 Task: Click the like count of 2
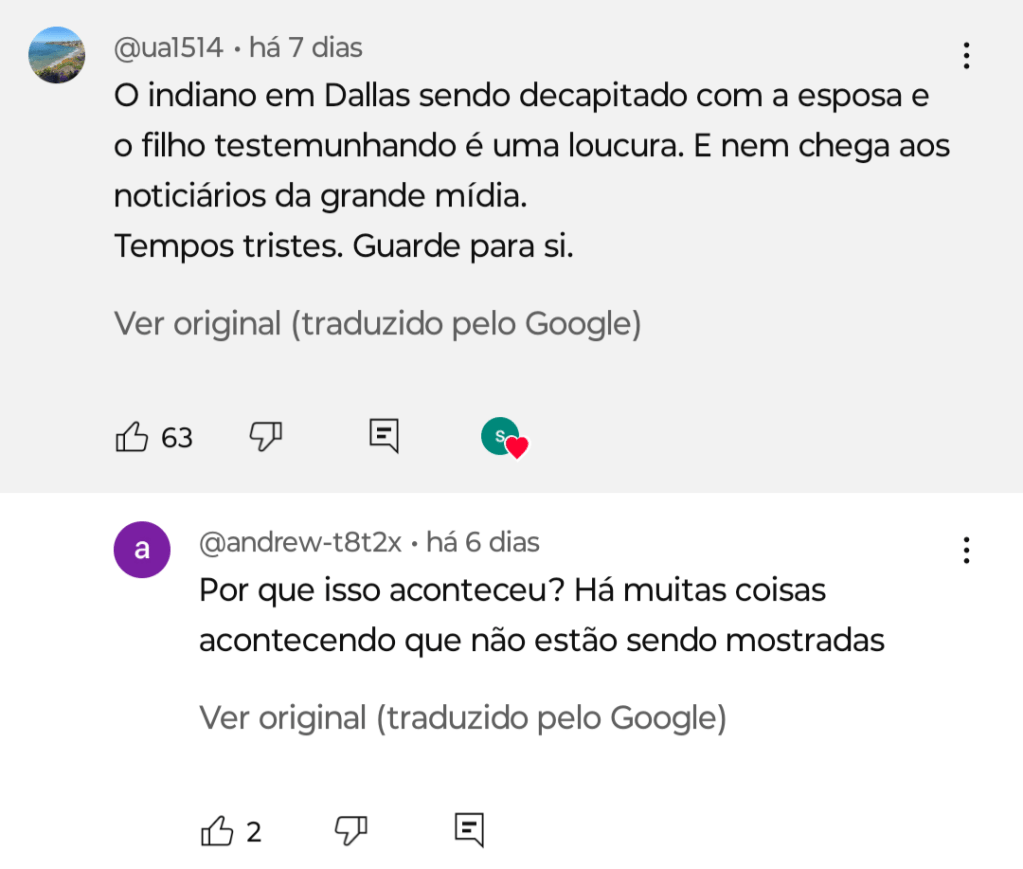click(x=254, y=832)
